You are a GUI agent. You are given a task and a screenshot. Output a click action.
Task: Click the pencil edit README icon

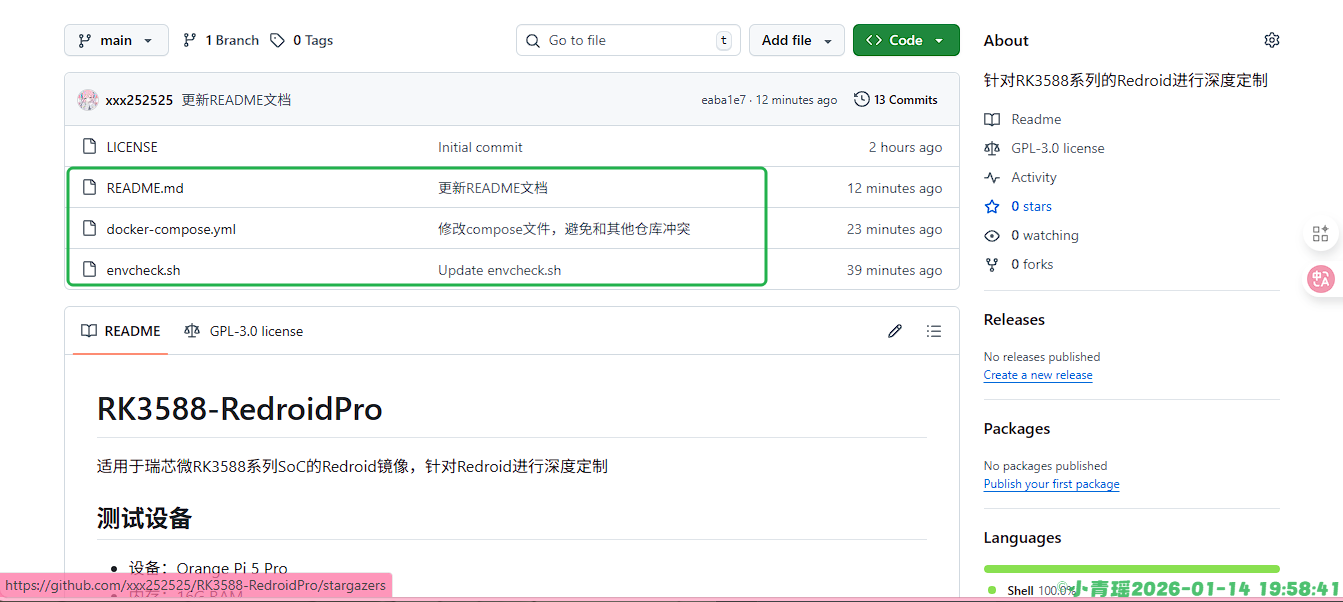click(895, 331)
